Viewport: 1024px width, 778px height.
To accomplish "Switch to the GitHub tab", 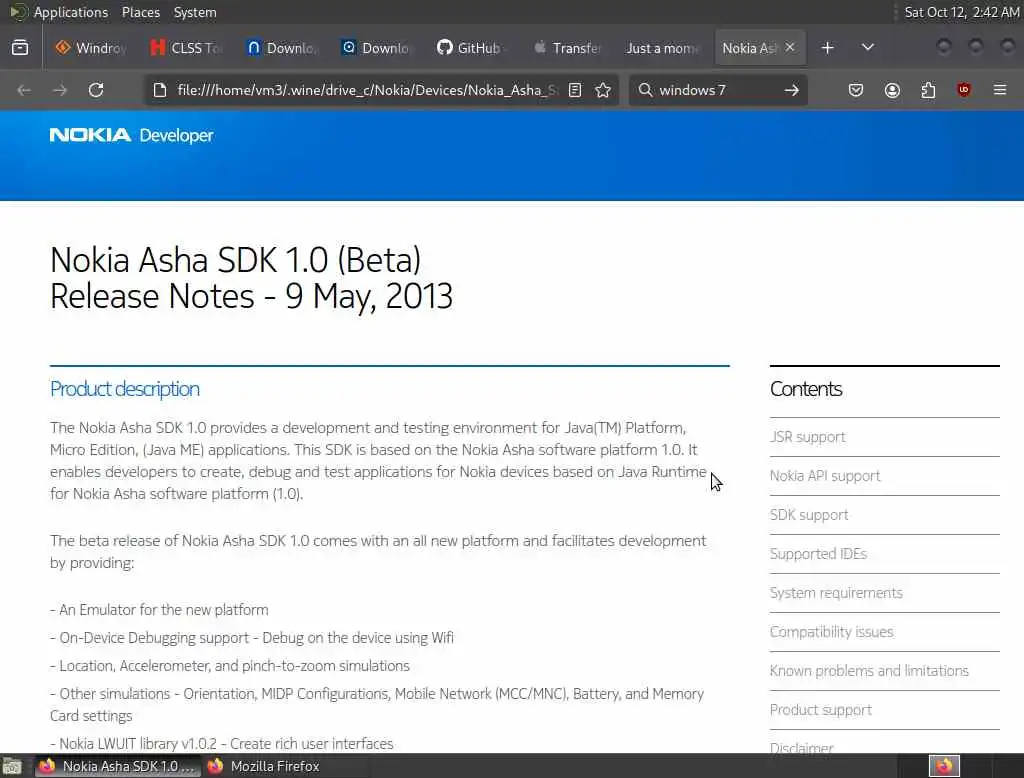I will pyautogui.click(x=472, y=48).
